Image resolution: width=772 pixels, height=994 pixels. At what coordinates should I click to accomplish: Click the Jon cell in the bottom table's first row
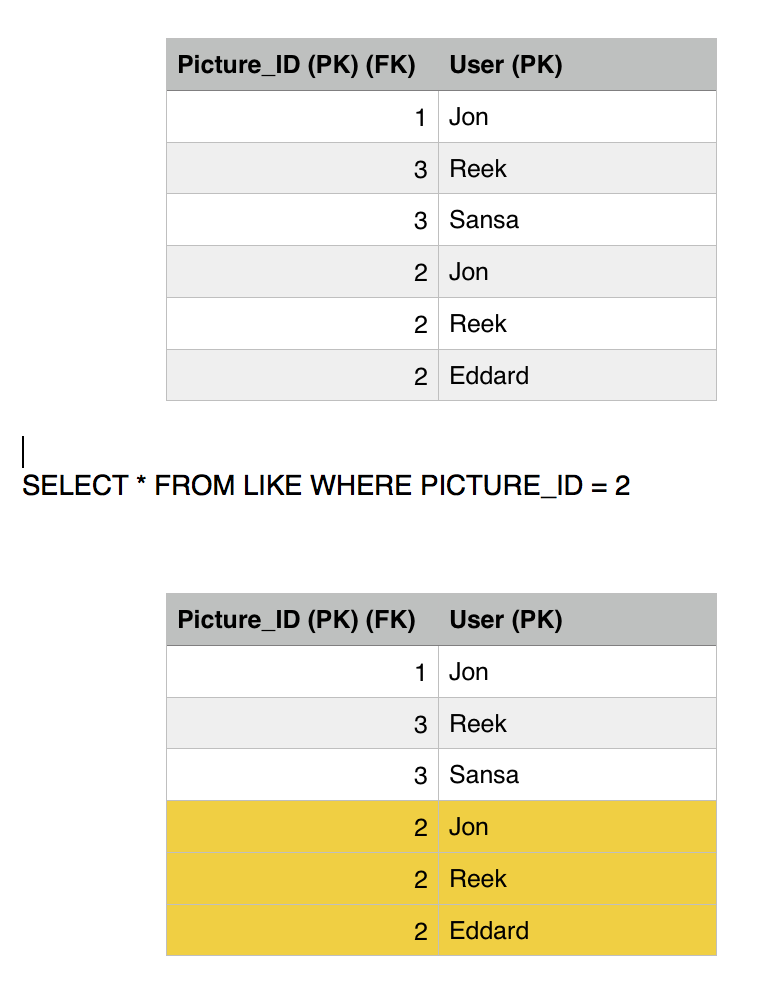click(469, 672)
